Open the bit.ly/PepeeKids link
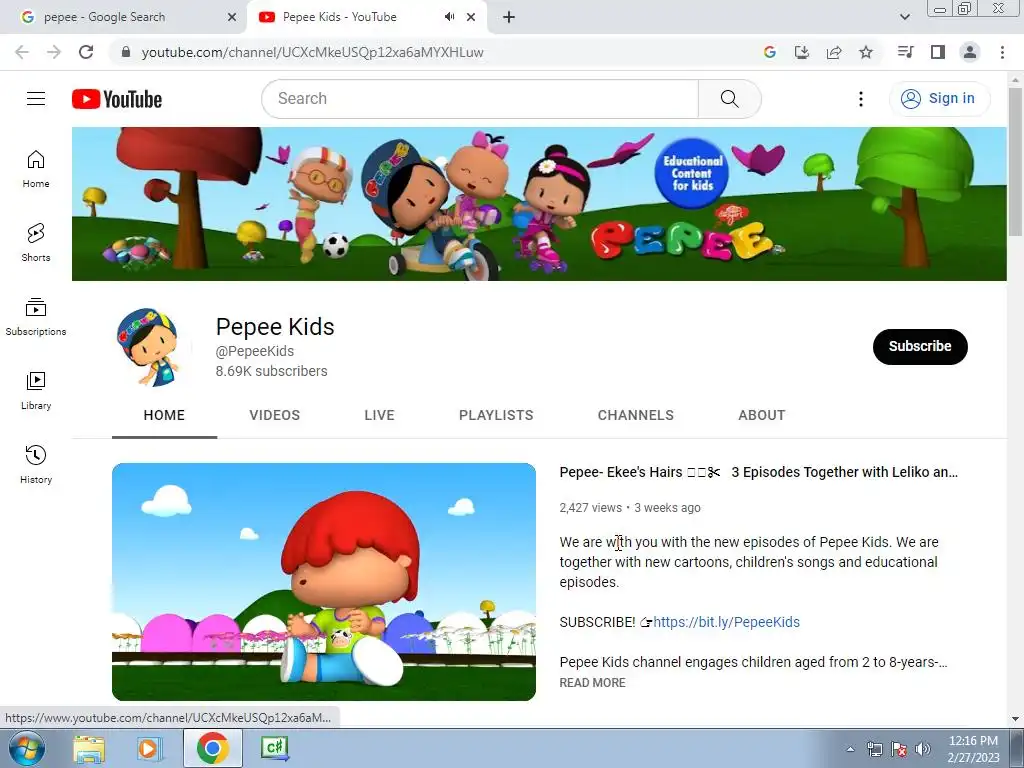This screenshot has height=768, width=1024. coord(726,622)
